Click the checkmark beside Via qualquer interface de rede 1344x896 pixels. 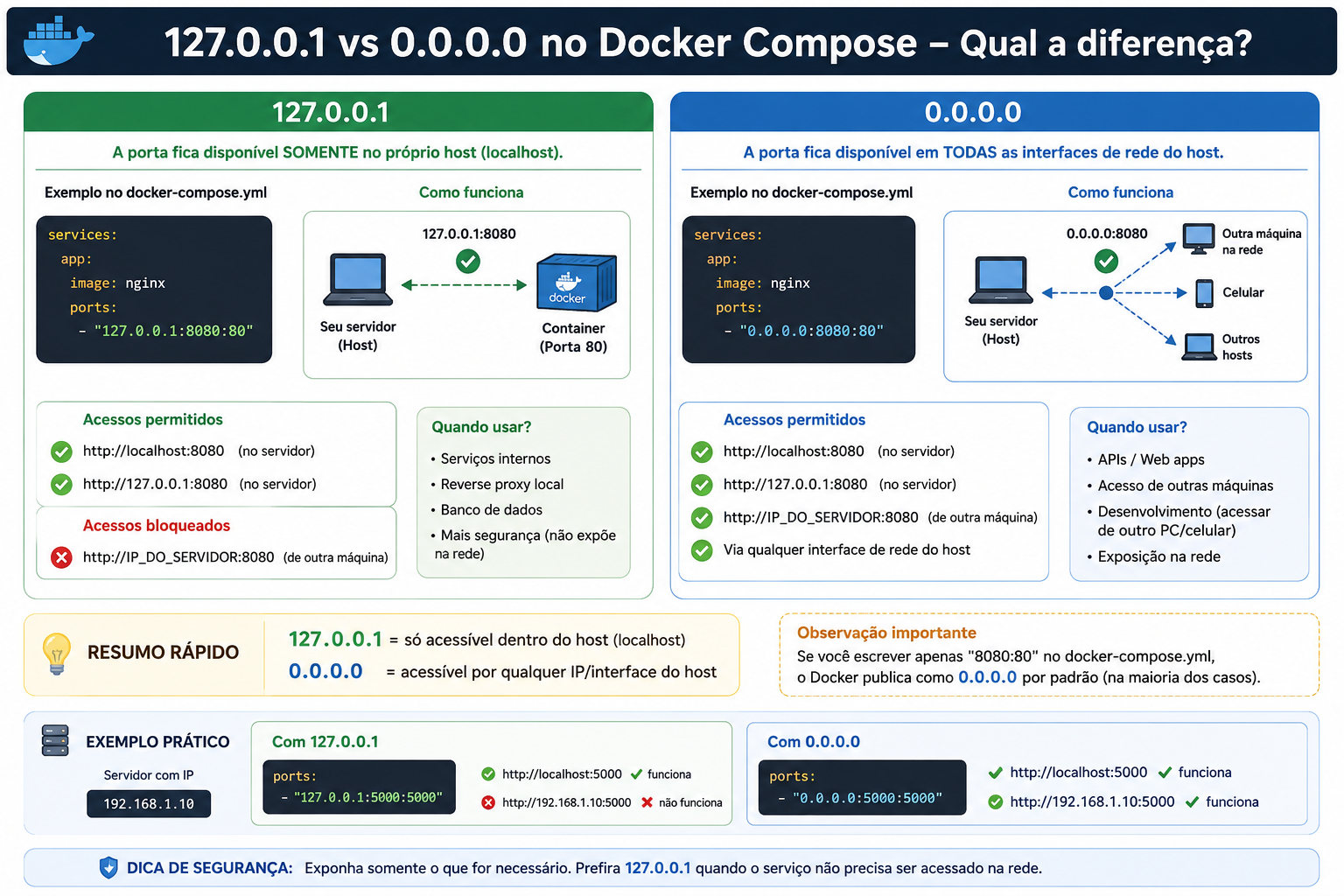point(702,550)
